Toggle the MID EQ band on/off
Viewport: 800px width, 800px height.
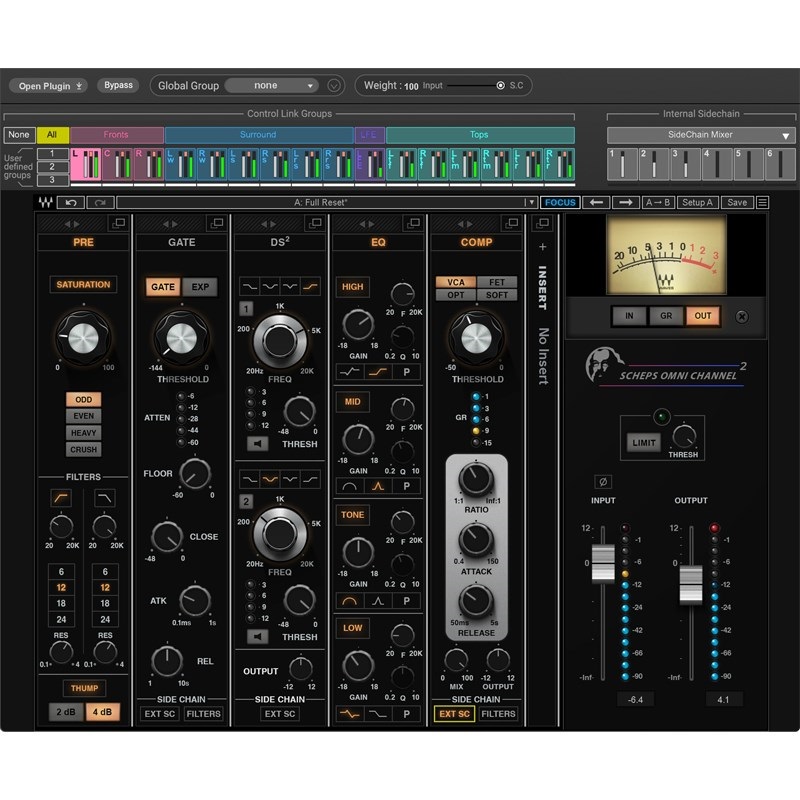(353, 402)
